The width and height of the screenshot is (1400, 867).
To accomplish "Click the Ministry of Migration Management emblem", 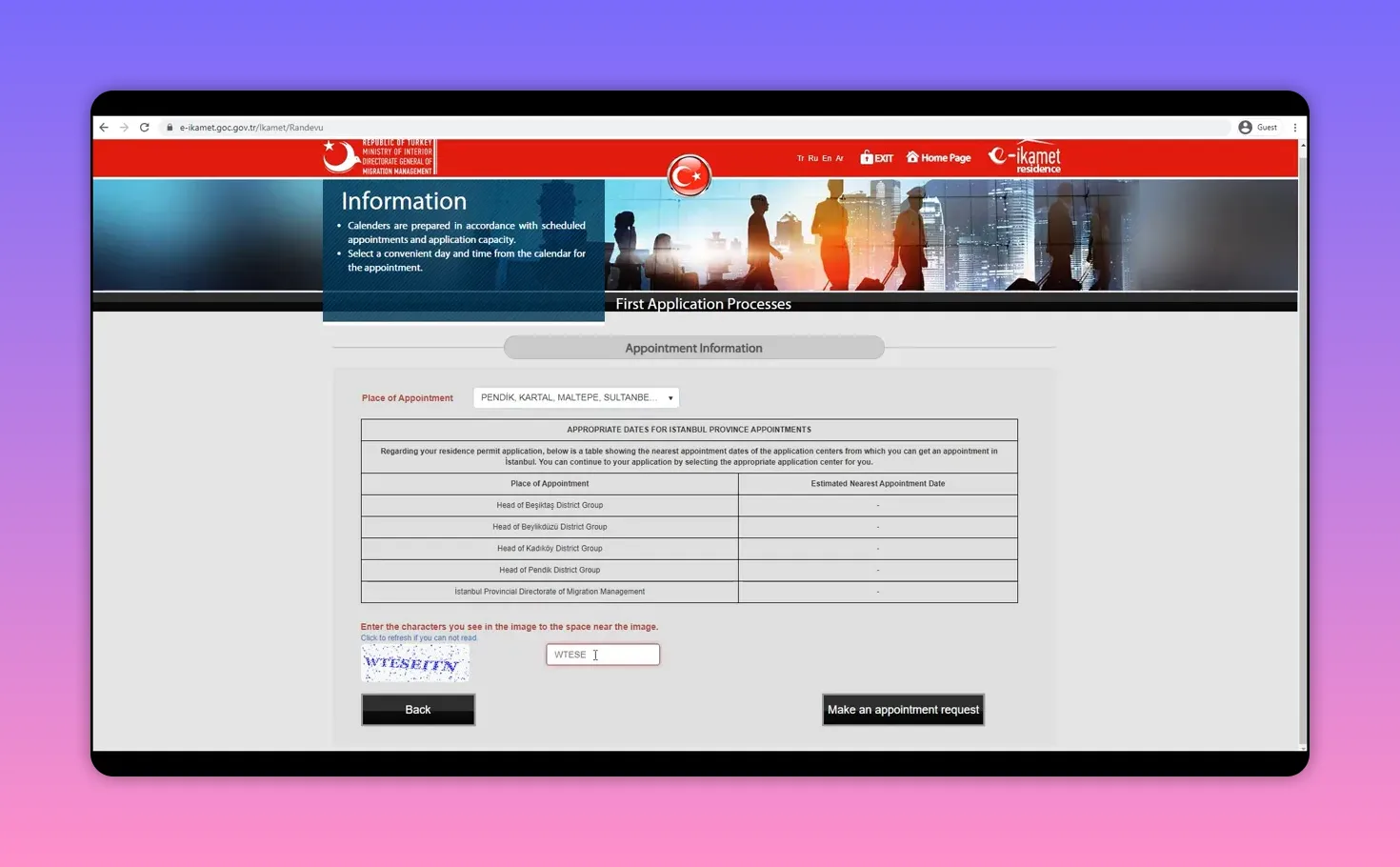I will pyautogui.click(x=379, y=156).
